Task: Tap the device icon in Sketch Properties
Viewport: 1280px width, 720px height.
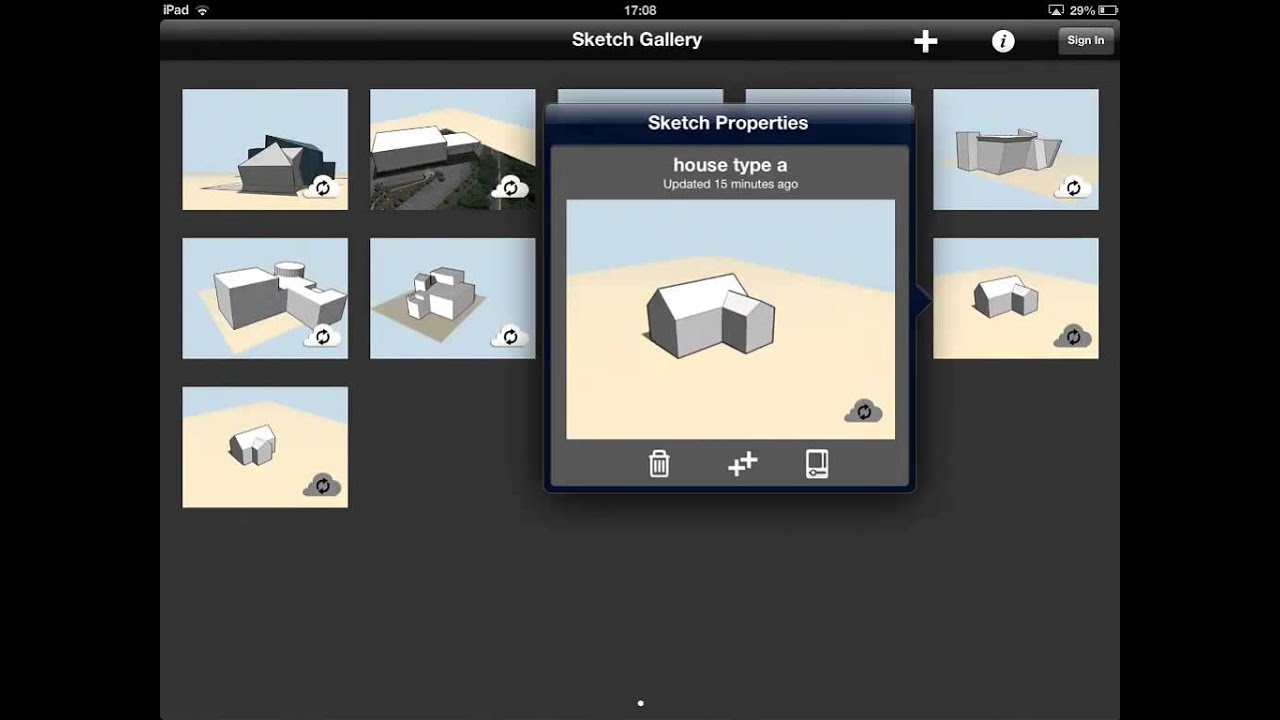Action: tap(817, 464)
